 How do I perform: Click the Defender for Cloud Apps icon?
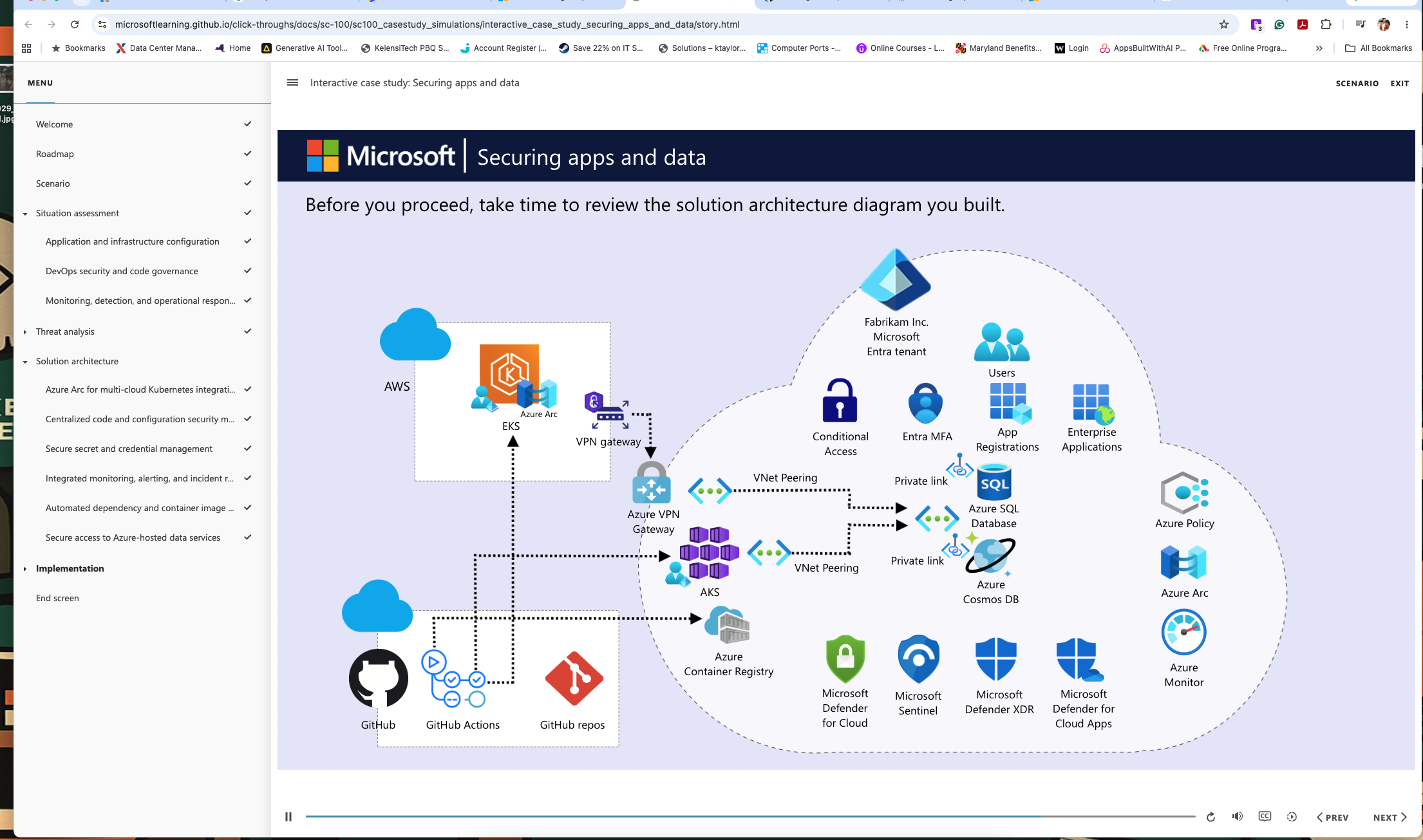pos(1080,660)
